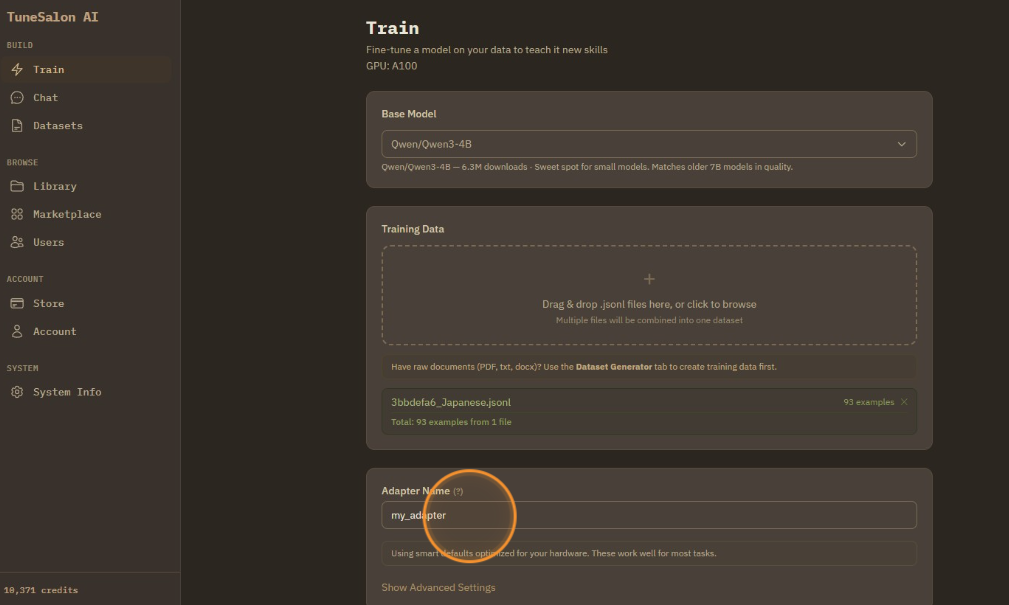The width and height of the screenshot is (1009, 605).
Task: Expand the Base Model chevron arrow
Action: [901, 144]
